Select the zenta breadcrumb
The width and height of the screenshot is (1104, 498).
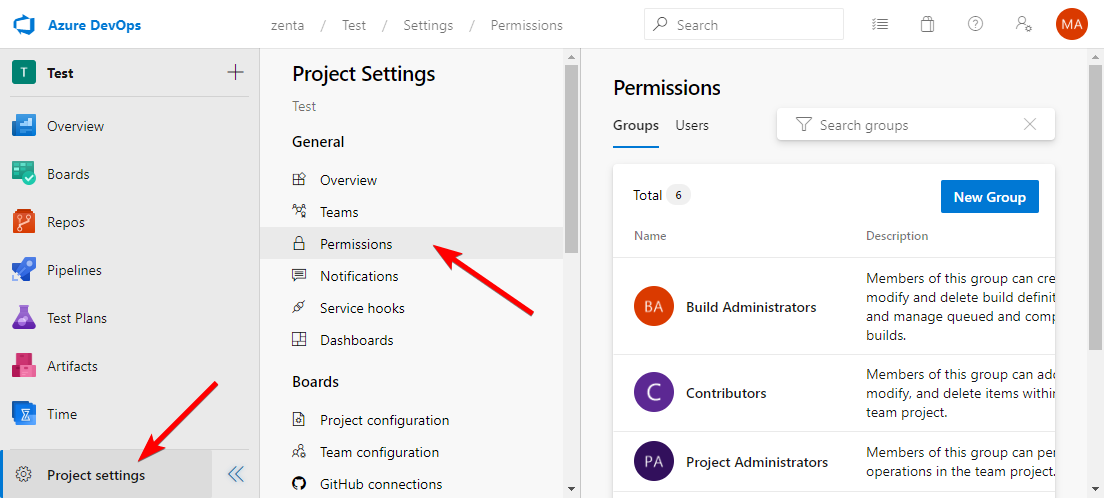click(x=288, y=25)
